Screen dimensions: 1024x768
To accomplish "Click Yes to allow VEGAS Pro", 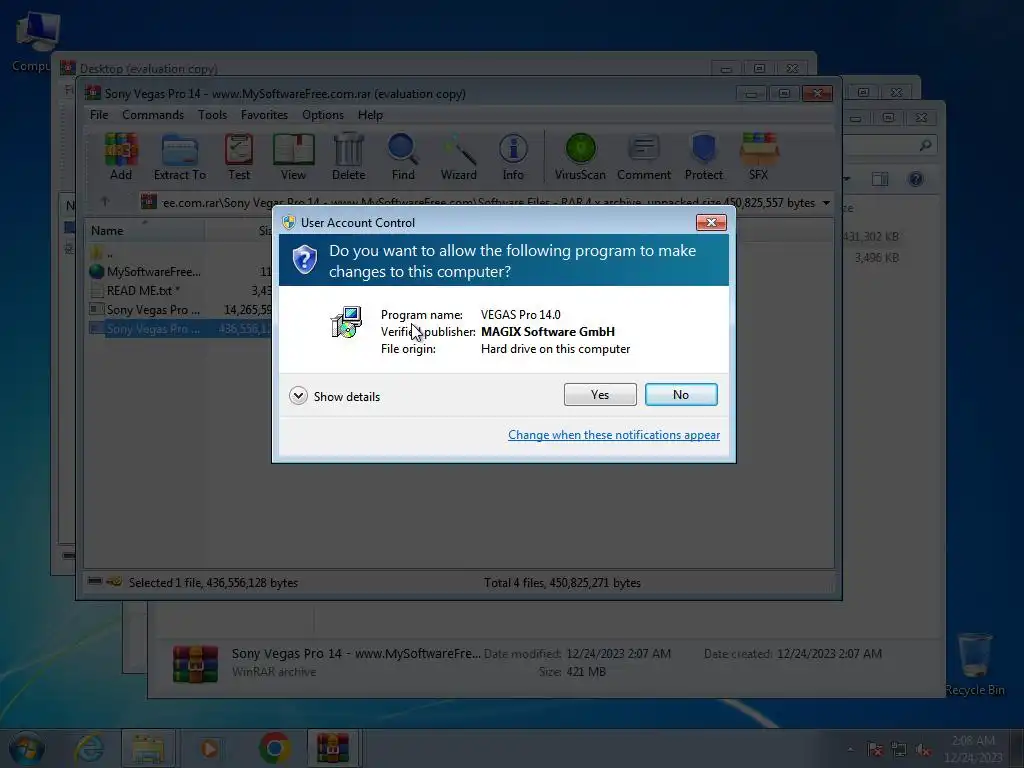I will click(600, 394).
